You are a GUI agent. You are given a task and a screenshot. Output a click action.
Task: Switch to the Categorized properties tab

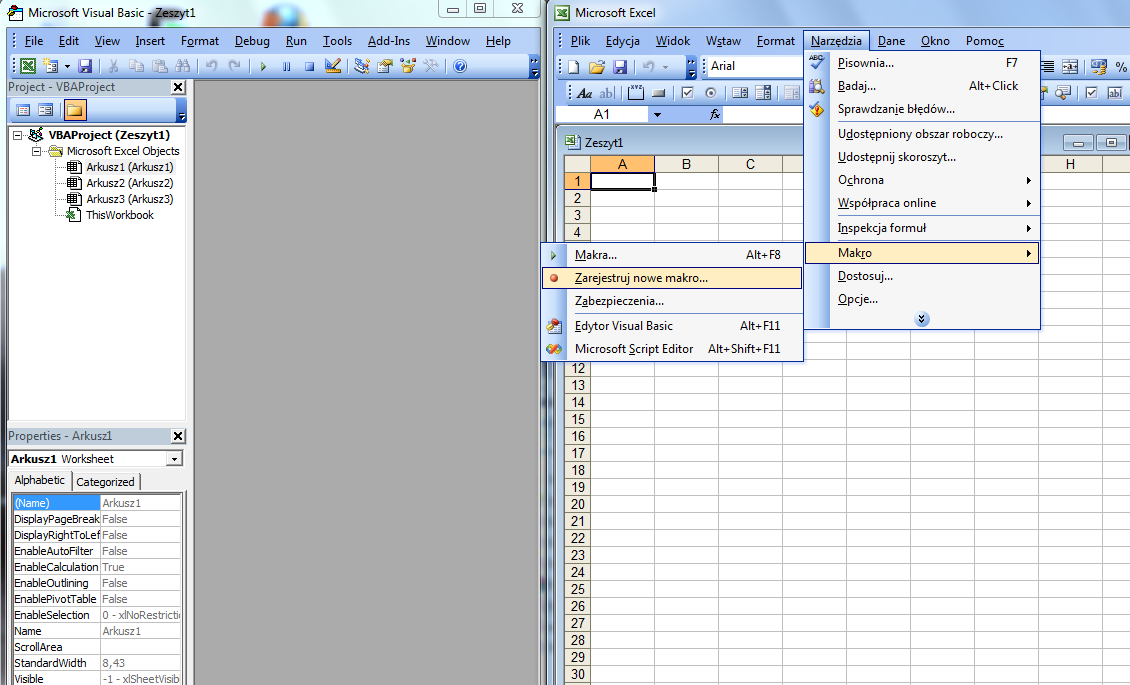pos(106,480)
